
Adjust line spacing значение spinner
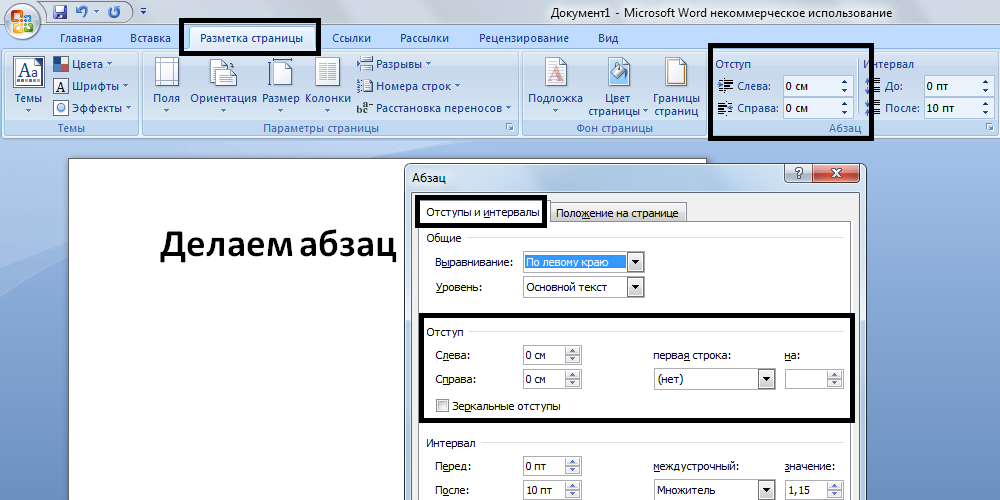835,491
